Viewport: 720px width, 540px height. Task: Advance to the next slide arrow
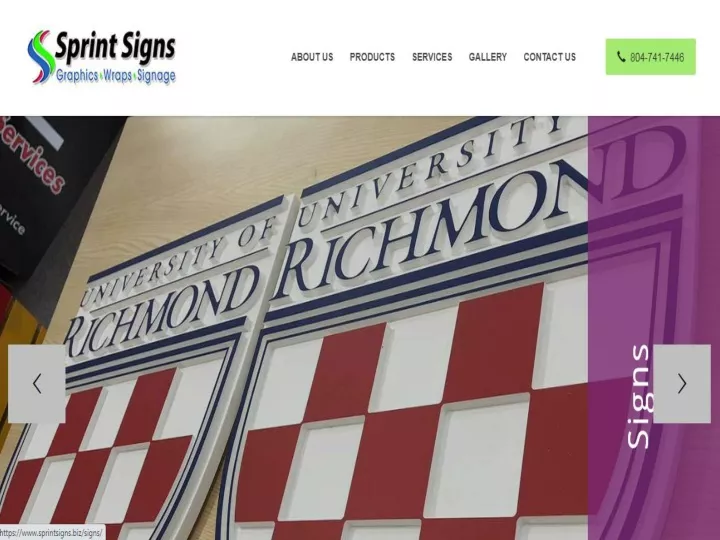(682, 384)
